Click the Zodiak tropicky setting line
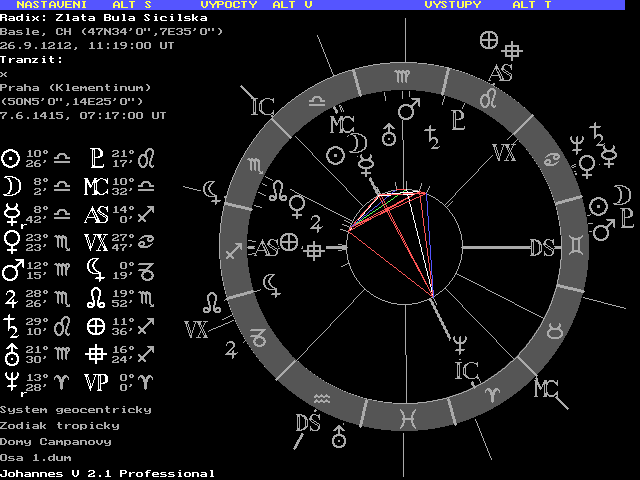 click(x=59, y=426)
